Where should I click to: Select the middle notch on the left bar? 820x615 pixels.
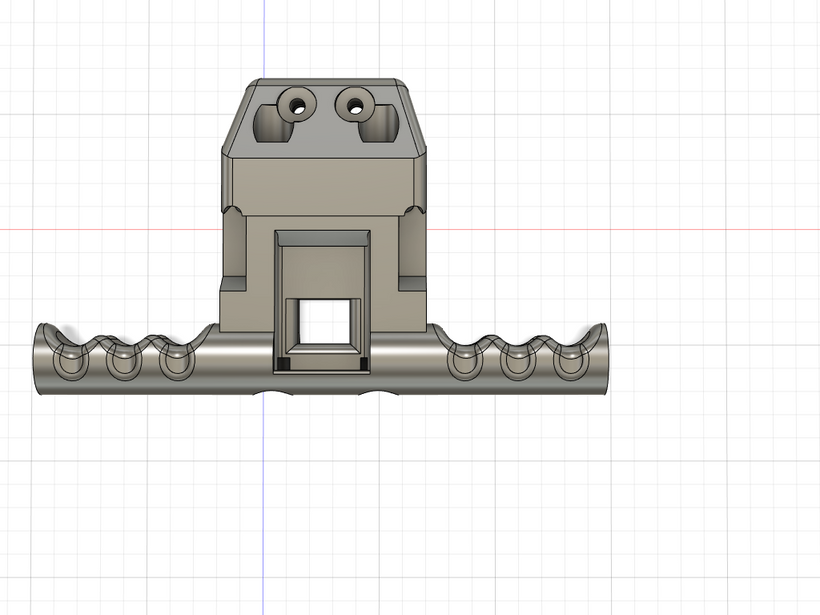click(122, 362)
